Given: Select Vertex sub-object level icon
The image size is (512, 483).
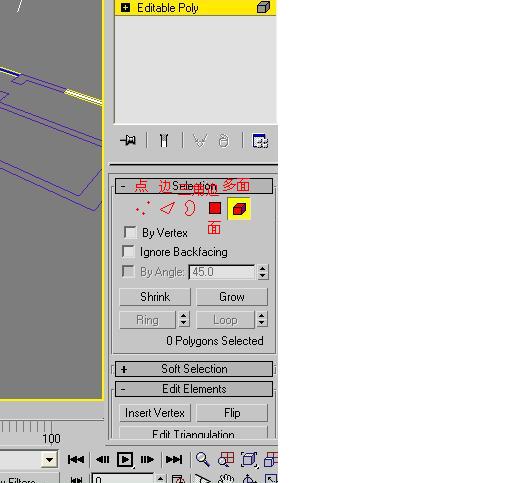Looking at the screenshot, I should click(x=143, y=208).
